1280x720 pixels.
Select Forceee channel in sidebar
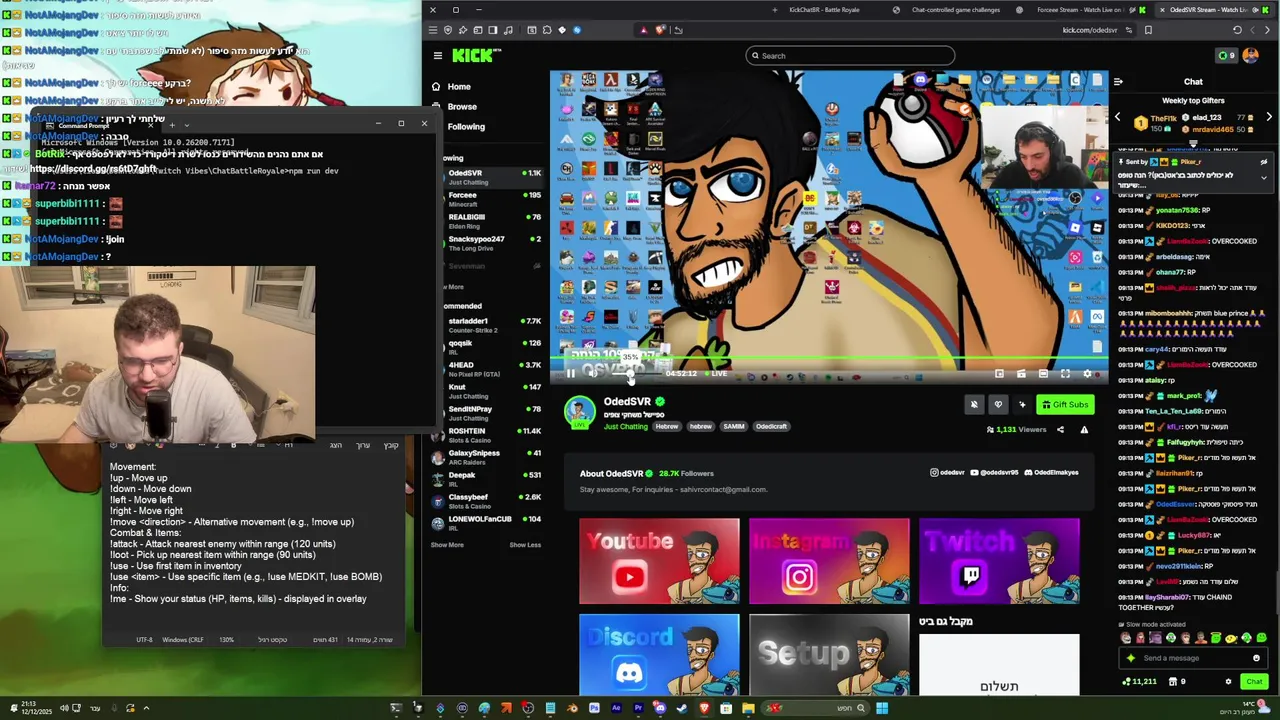(x=494, y=199)
